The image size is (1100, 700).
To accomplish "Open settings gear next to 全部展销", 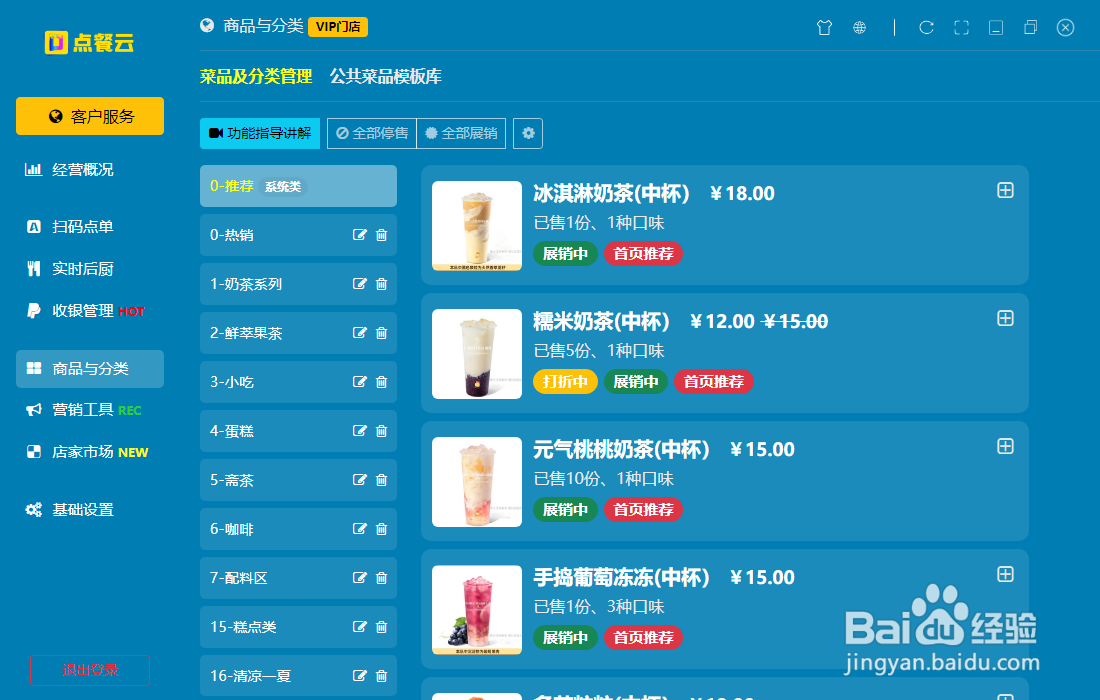I will tap(528, 133).
